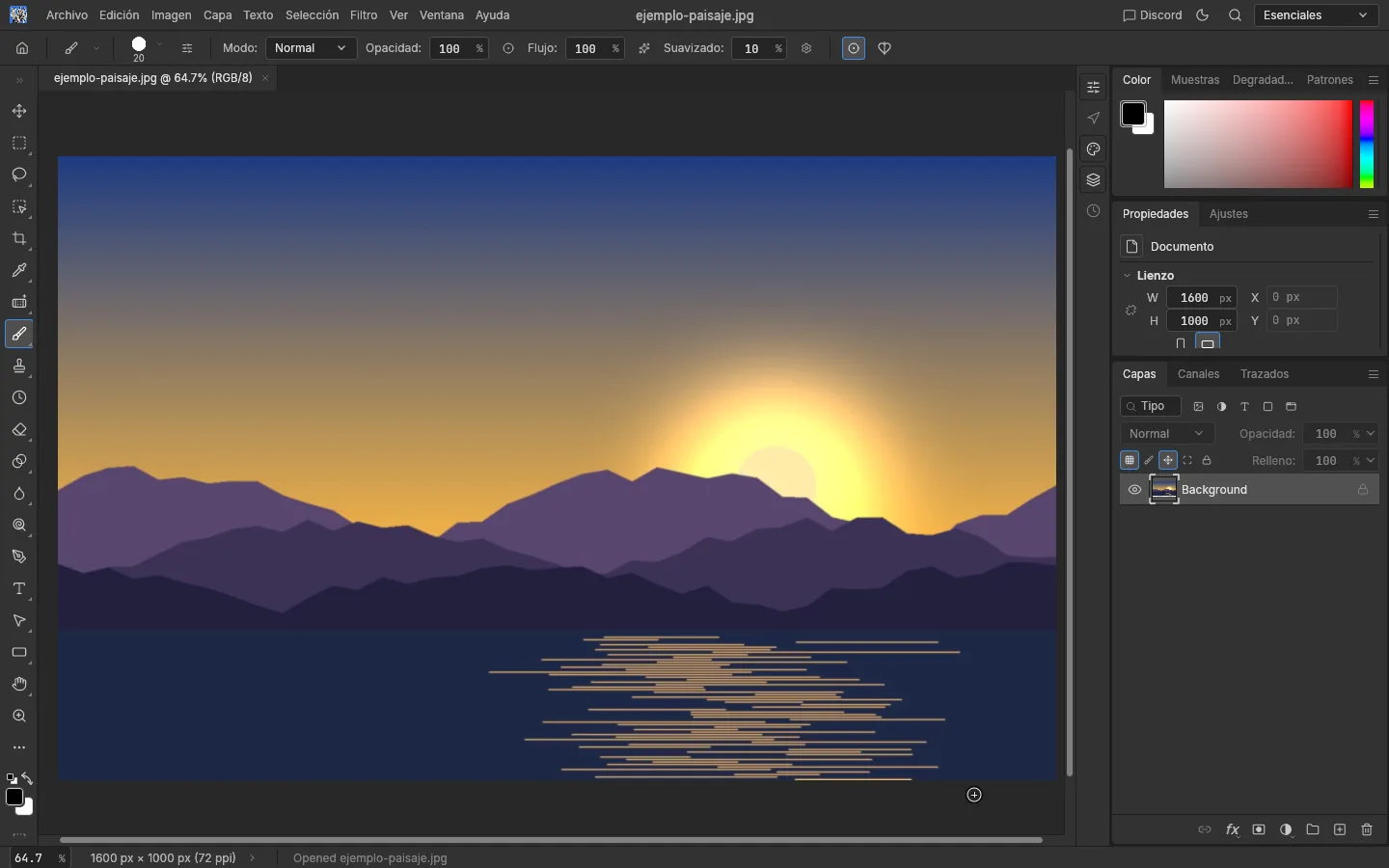Toggle lock all padlock button
The width and height of the screenshot is (1389, 868).
tap(1207, 460)
